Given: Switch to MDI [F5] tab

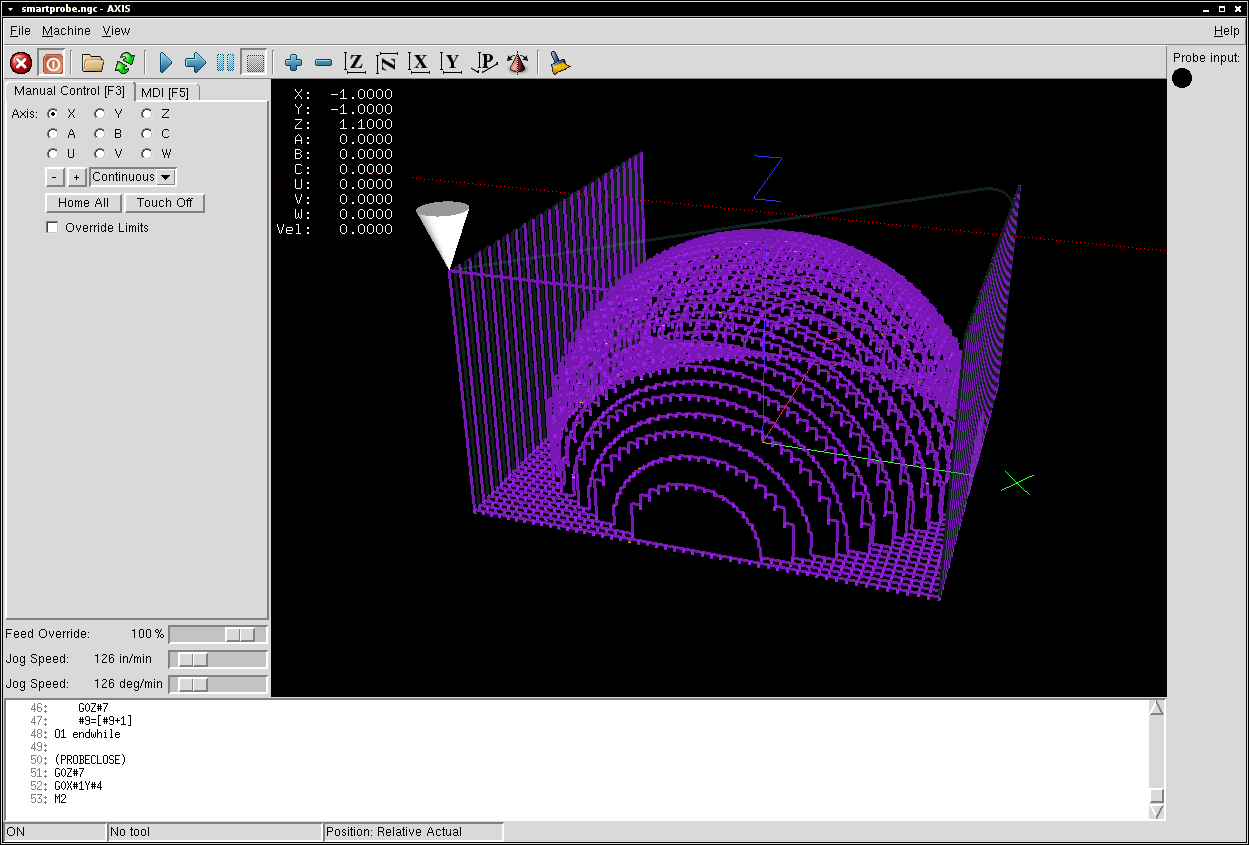Looking at the screenshot, I should (165, 93).
